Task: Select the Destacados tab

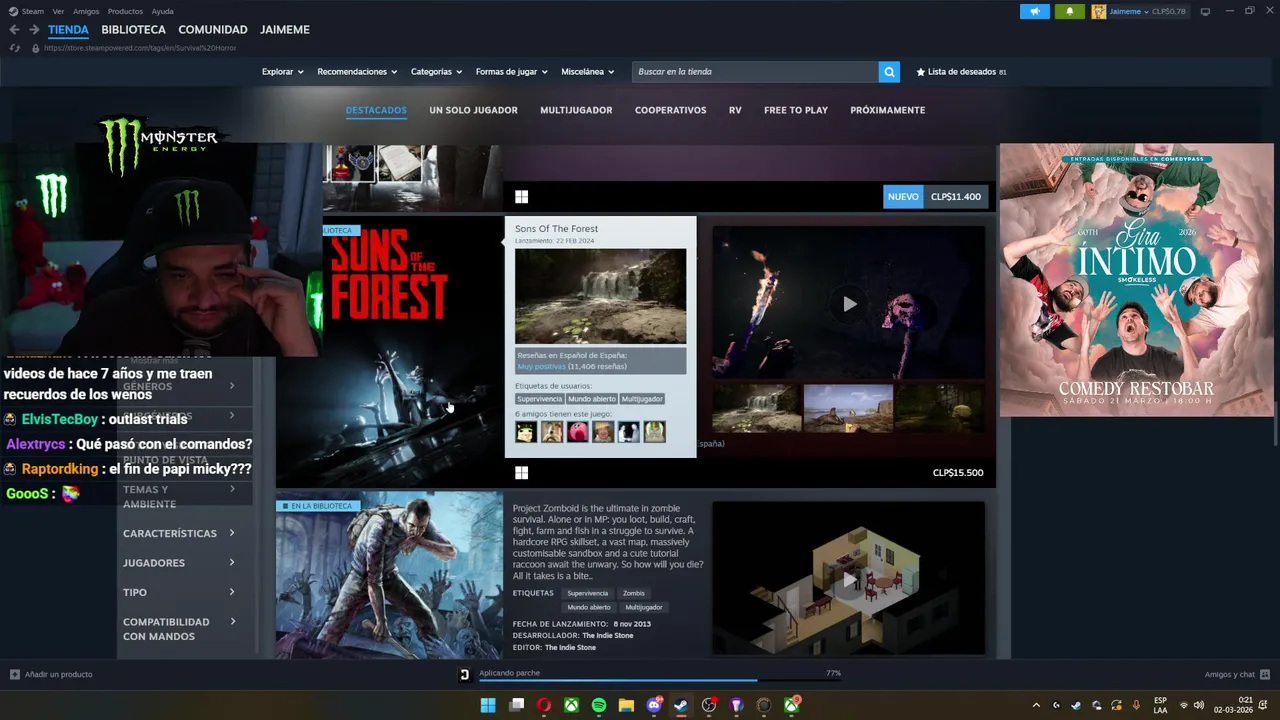Action: pos(376,110)
